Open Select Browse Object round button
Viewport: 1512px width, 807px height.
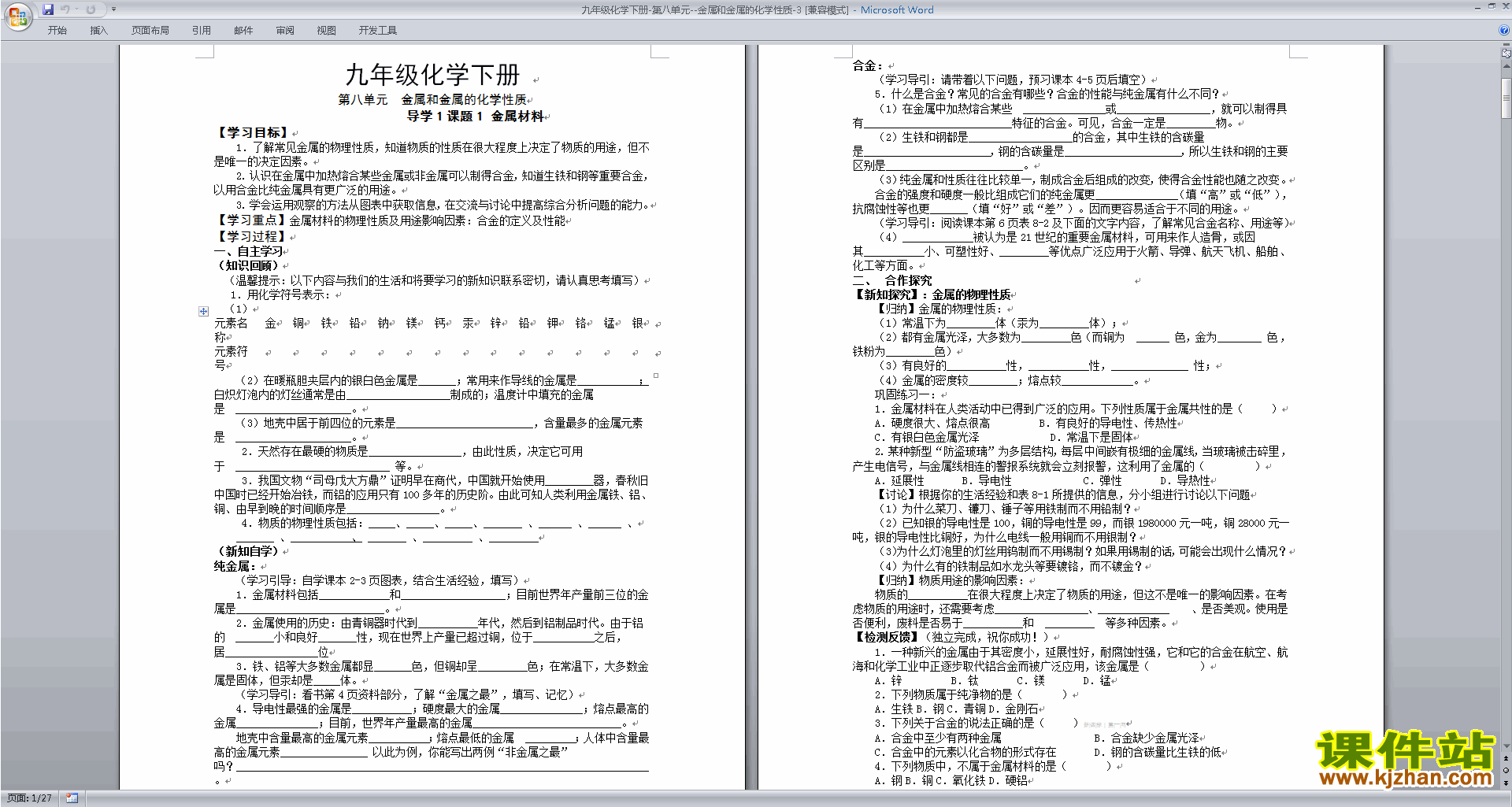(1506, 771)
